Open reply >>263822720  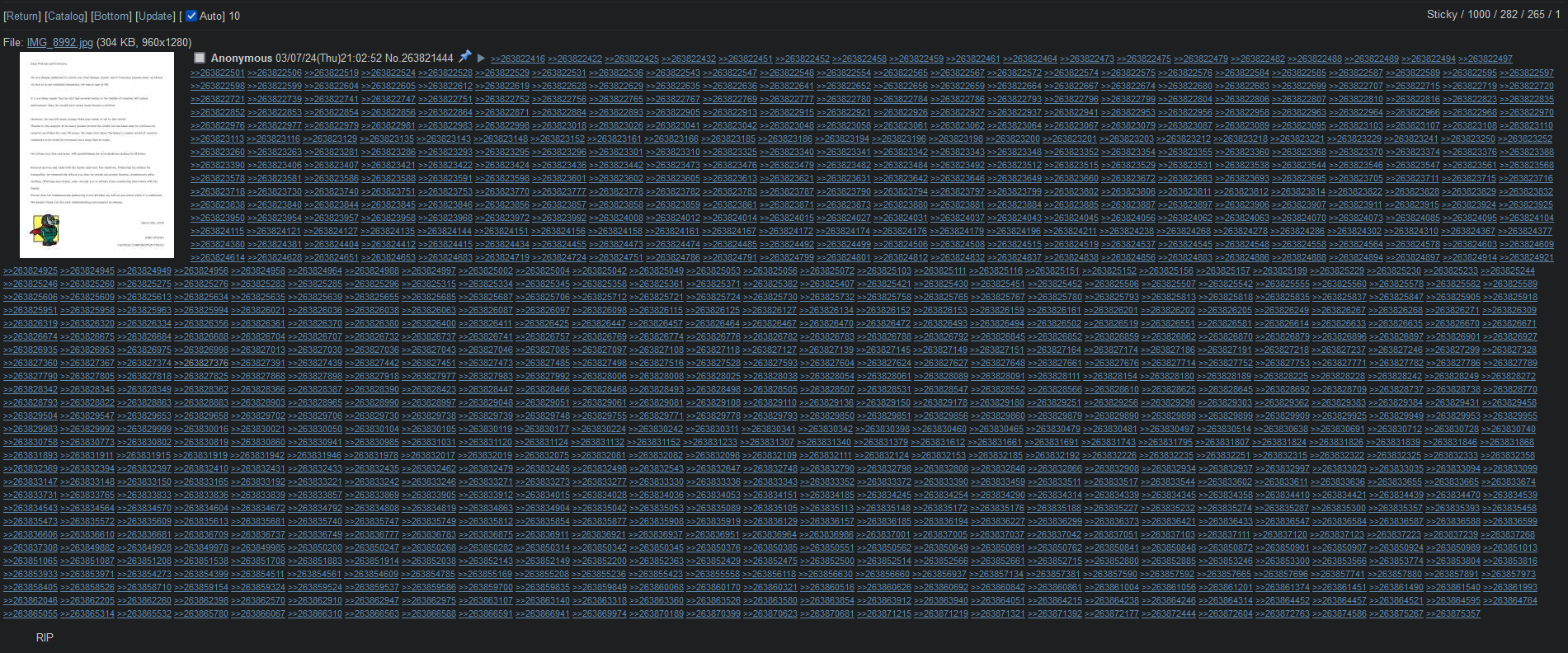coord(1527,86)
